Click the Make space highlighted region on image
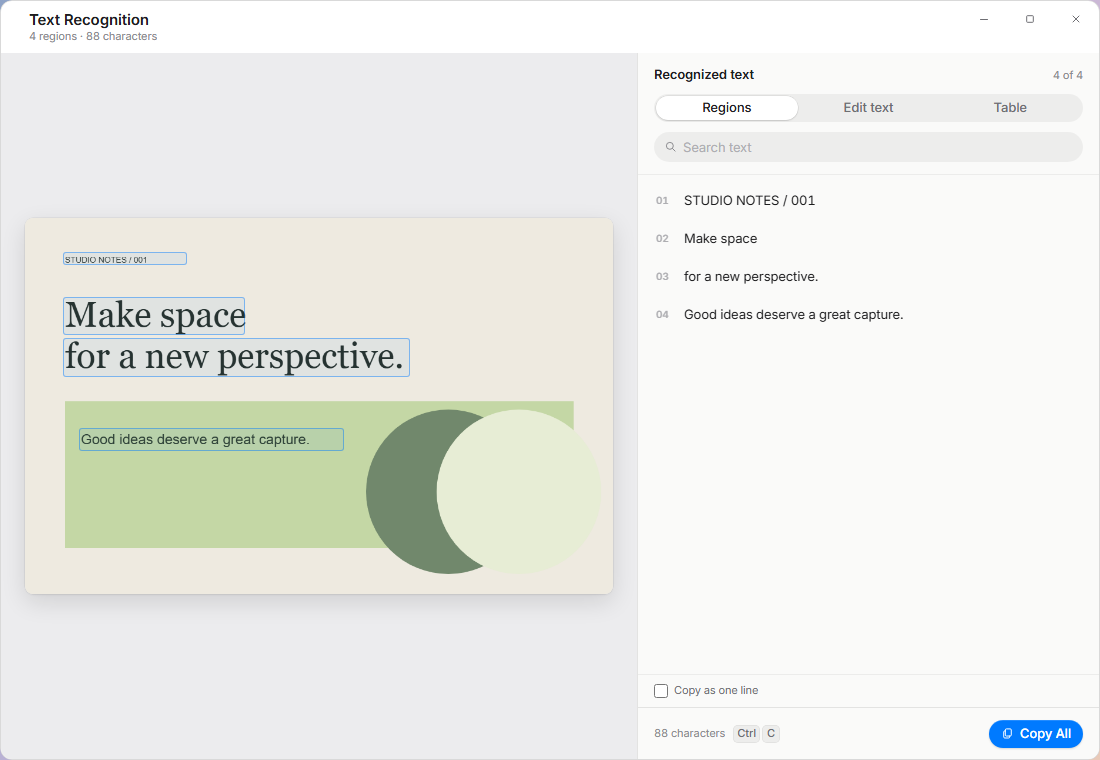The width and height of the screenshot is (1100, 760). (x=154, y=316)
